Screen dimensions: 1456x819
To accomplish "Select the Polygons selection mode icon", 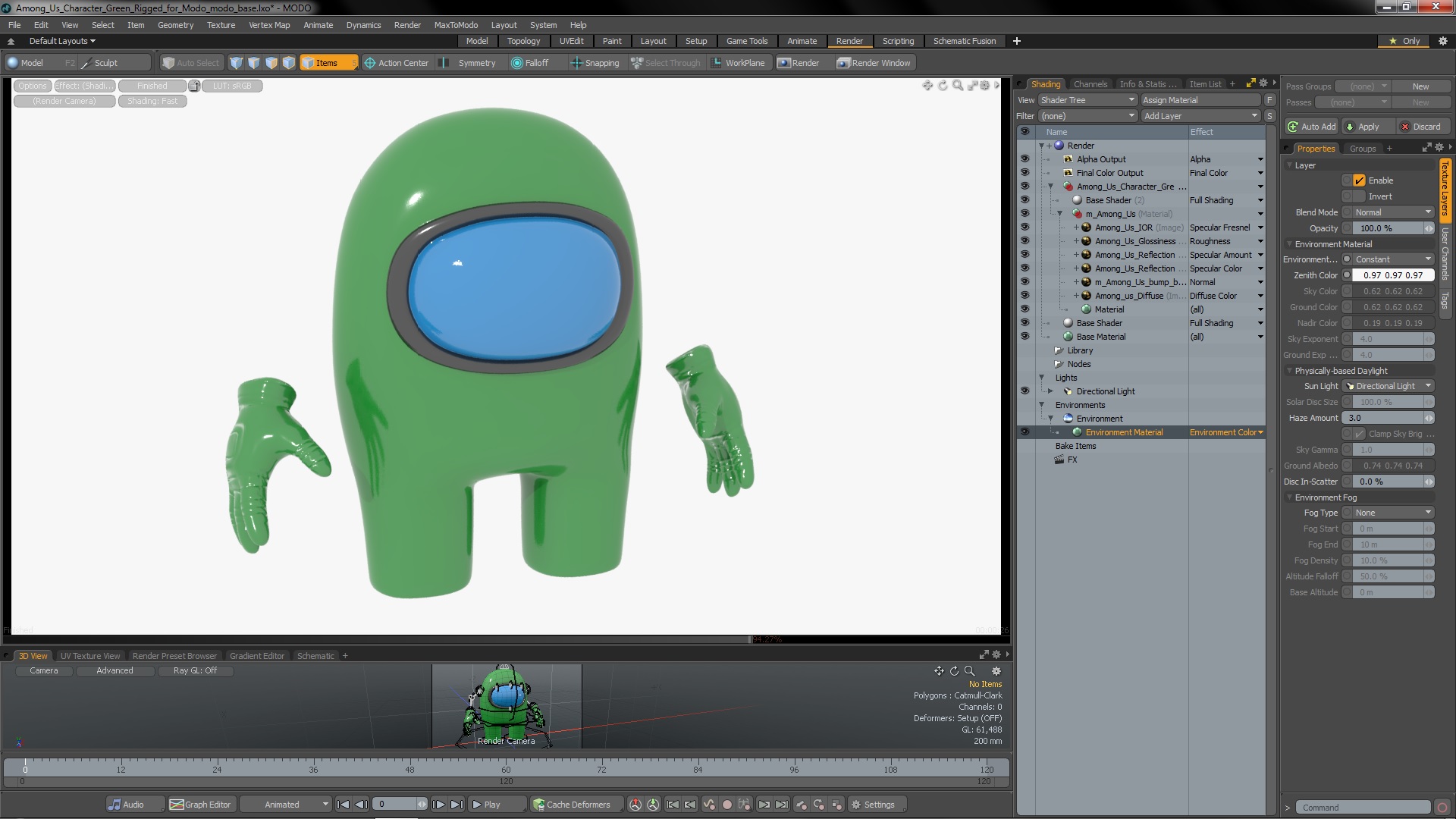I will point(271,63).
